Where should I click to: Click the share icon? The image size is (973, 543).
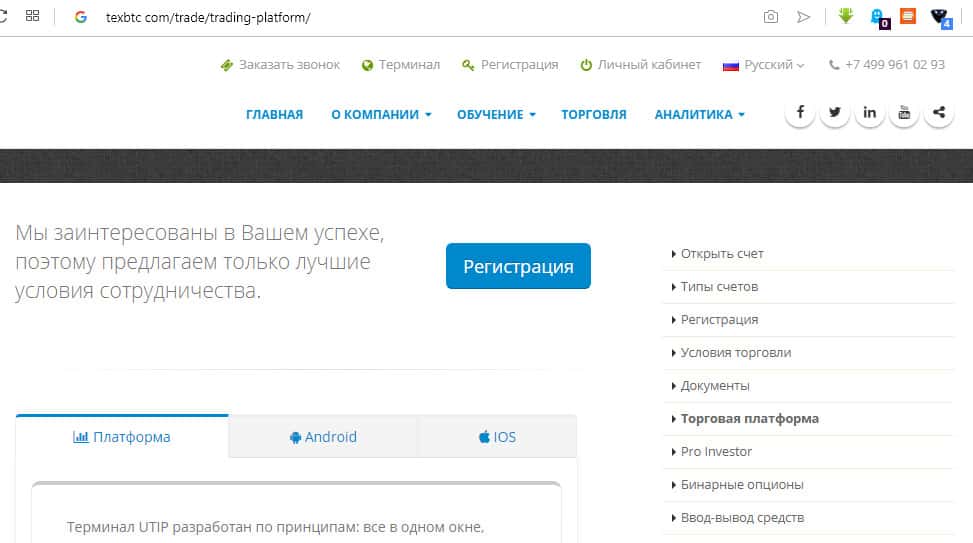[939, 112]
